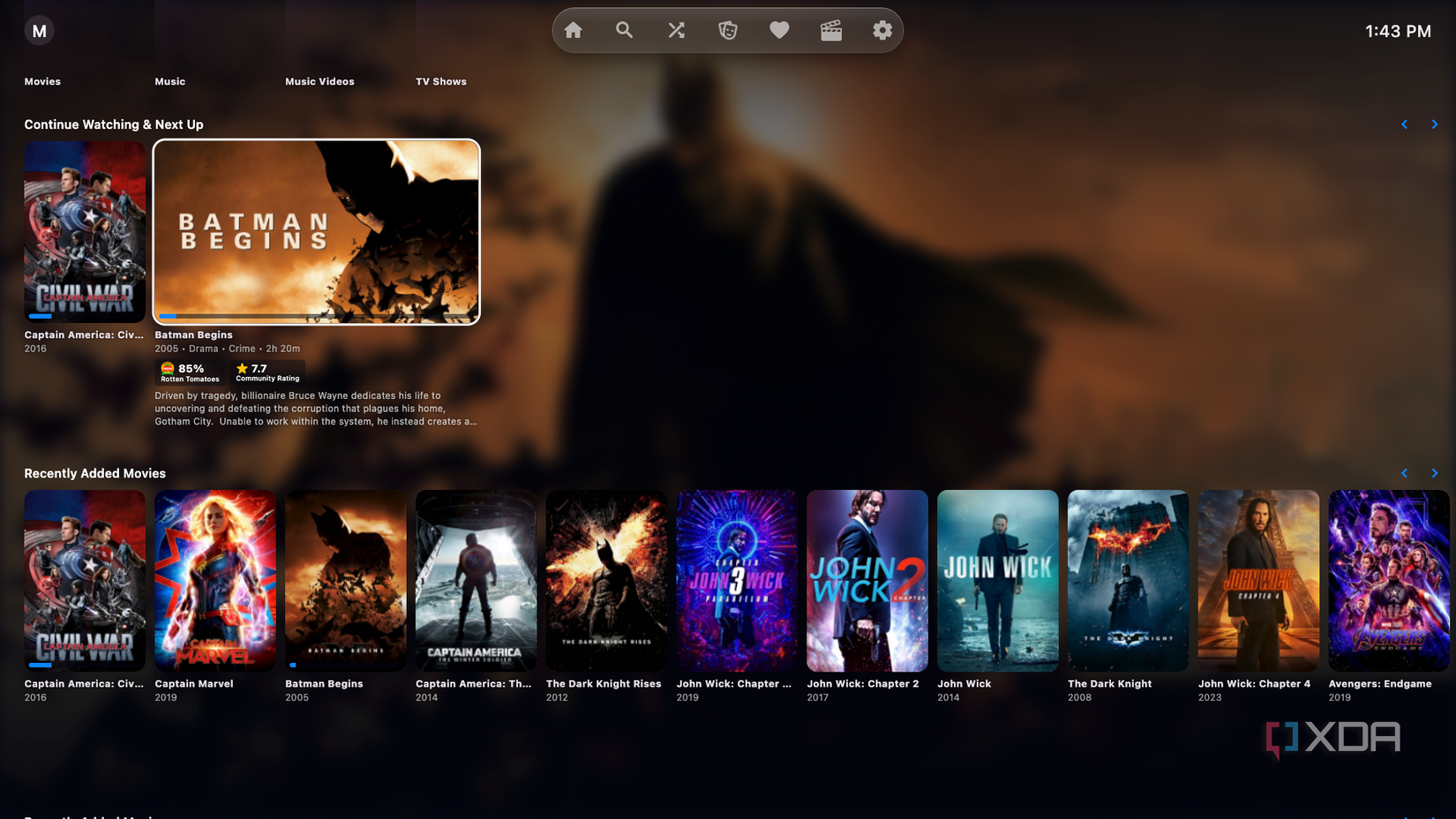
Task: Open the user profile avatar M
Action: click(x=39, y=31)
